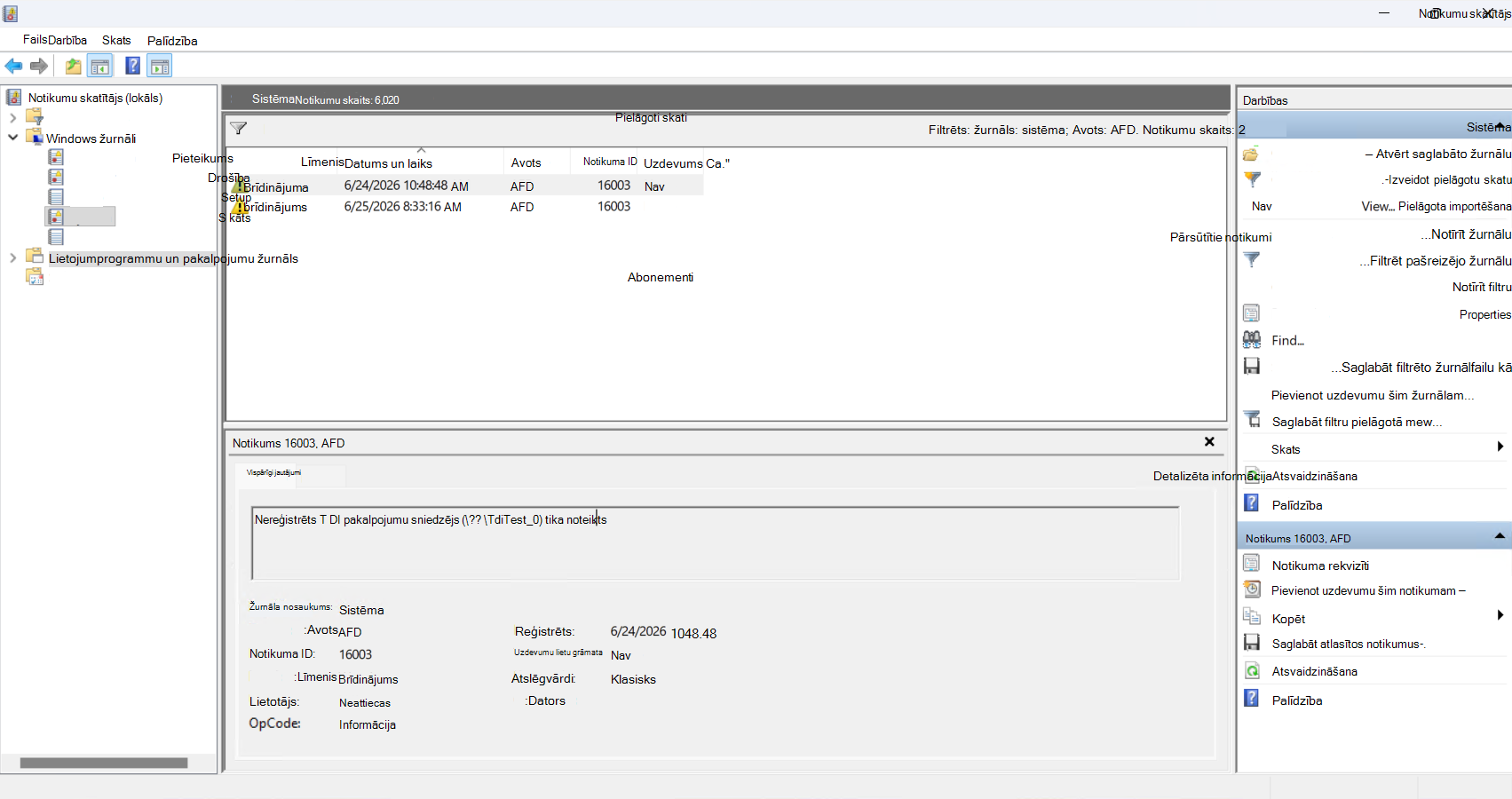Select Lietojumprogrammu un pakalpojumu žurnāls tree item
The height and width of the screenshot is (799, 1512).
173,258
